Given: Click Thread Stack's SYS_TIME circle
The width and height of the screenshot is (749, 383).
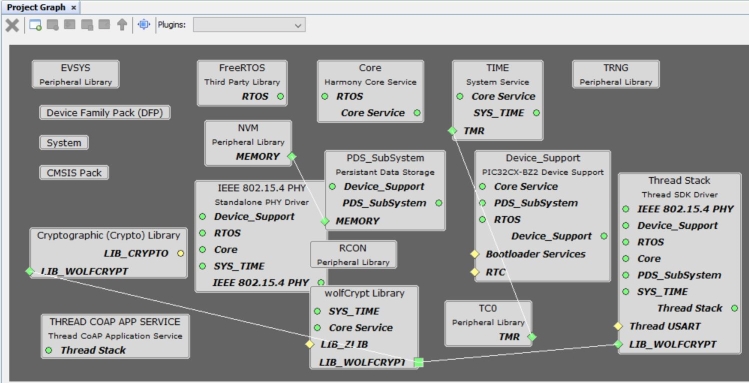Looking at the screenshot, I should [626, 291].
